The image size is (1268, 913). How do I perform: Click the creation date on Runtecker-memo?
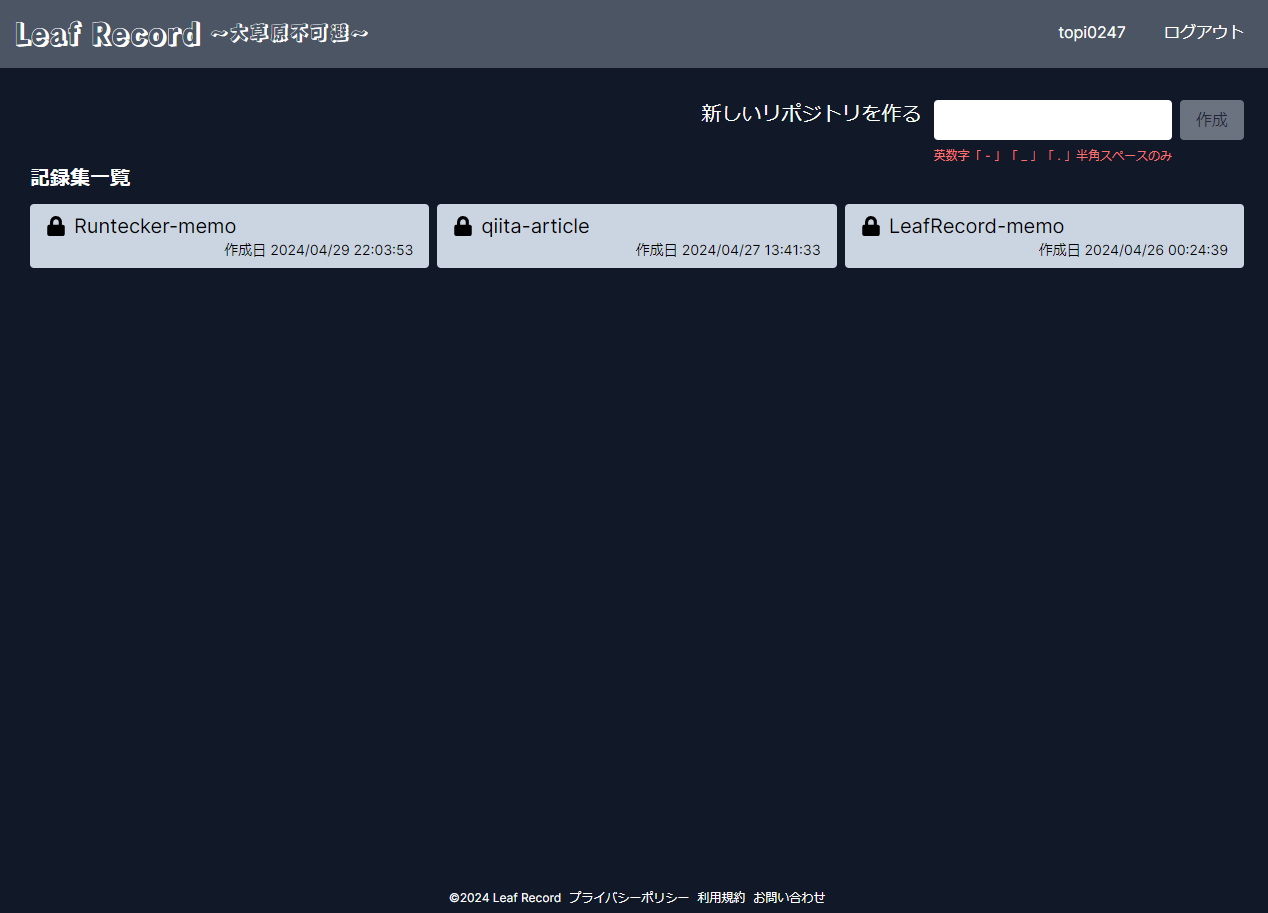320,250
